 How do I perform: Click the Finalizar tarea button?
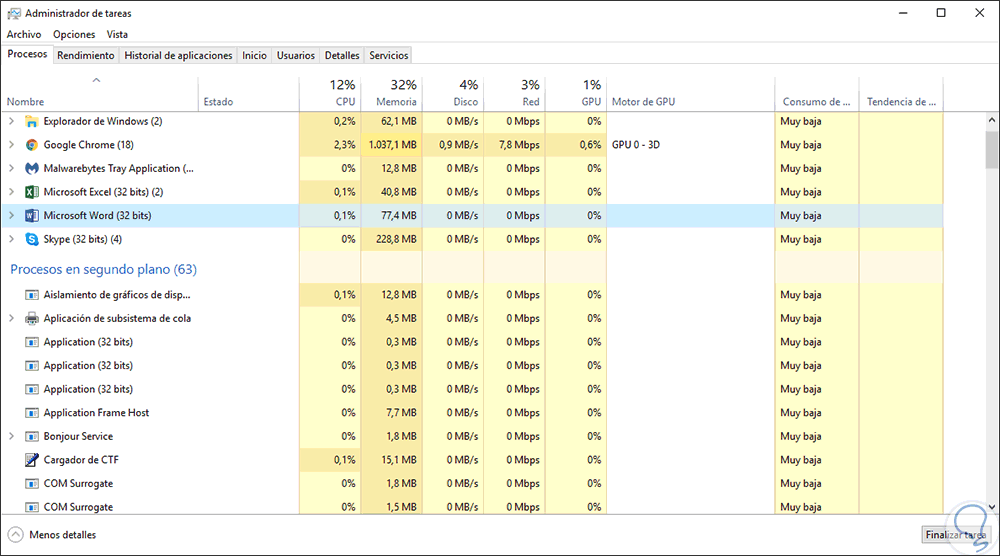pos(956,535)
